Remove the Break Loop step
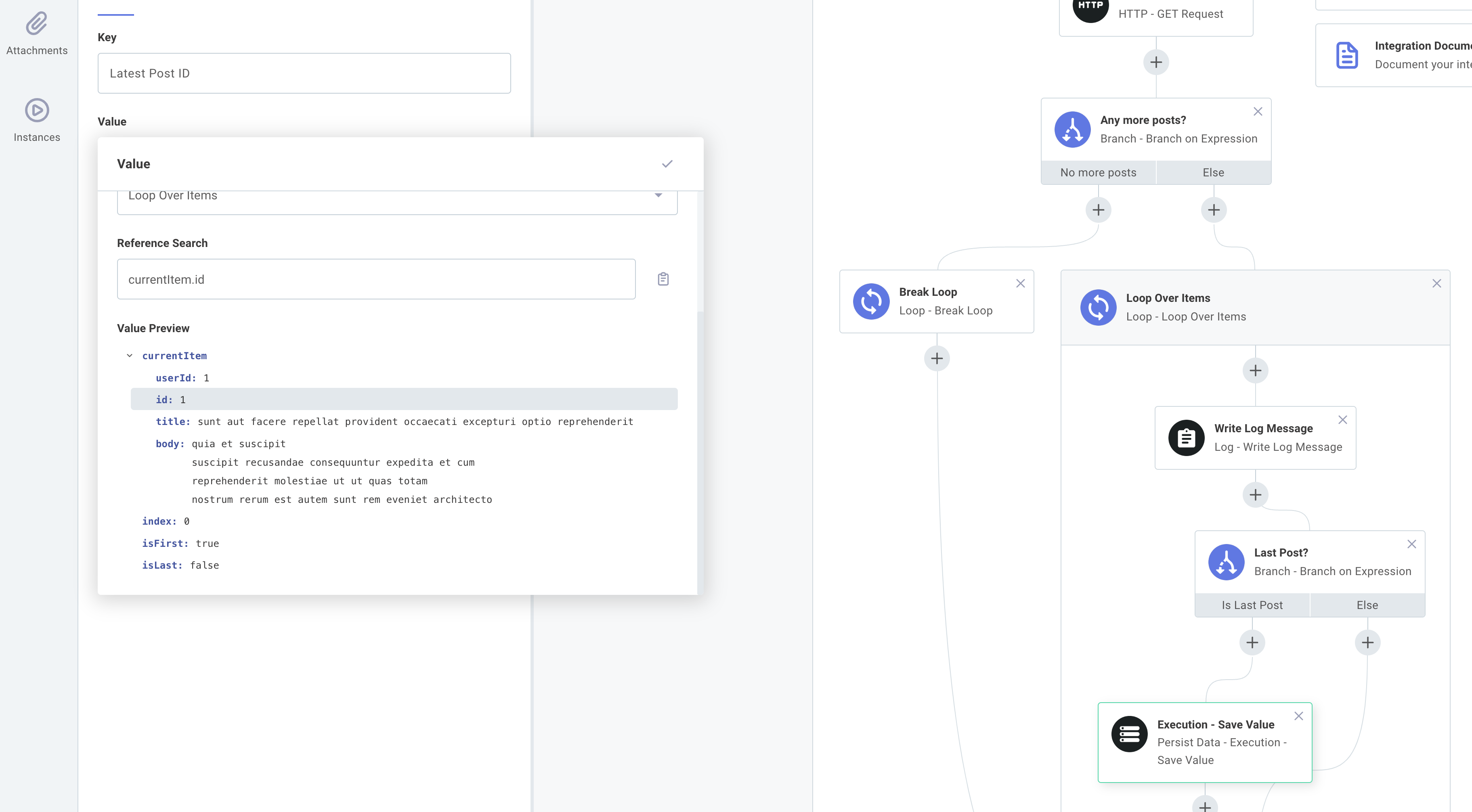Image resolution: width=1472 pixels, height=812 pixels. [1021, 283]
